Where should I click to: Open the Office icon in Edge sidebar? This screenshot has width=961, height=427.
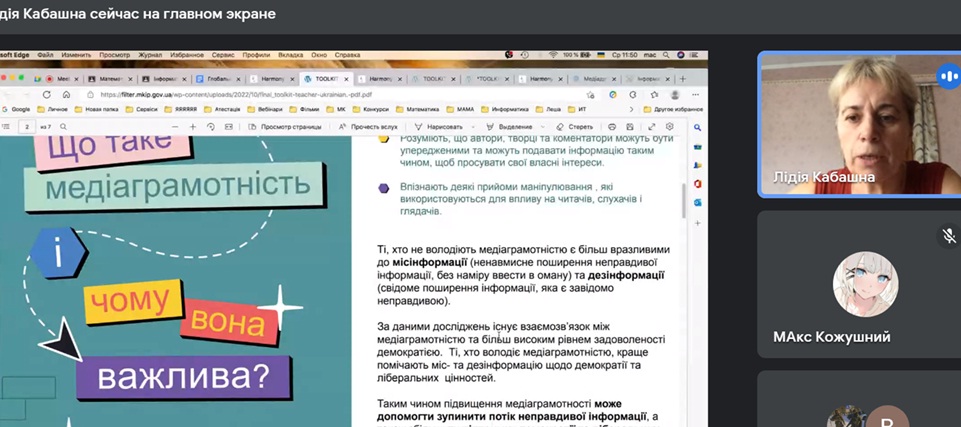[697, 184]
